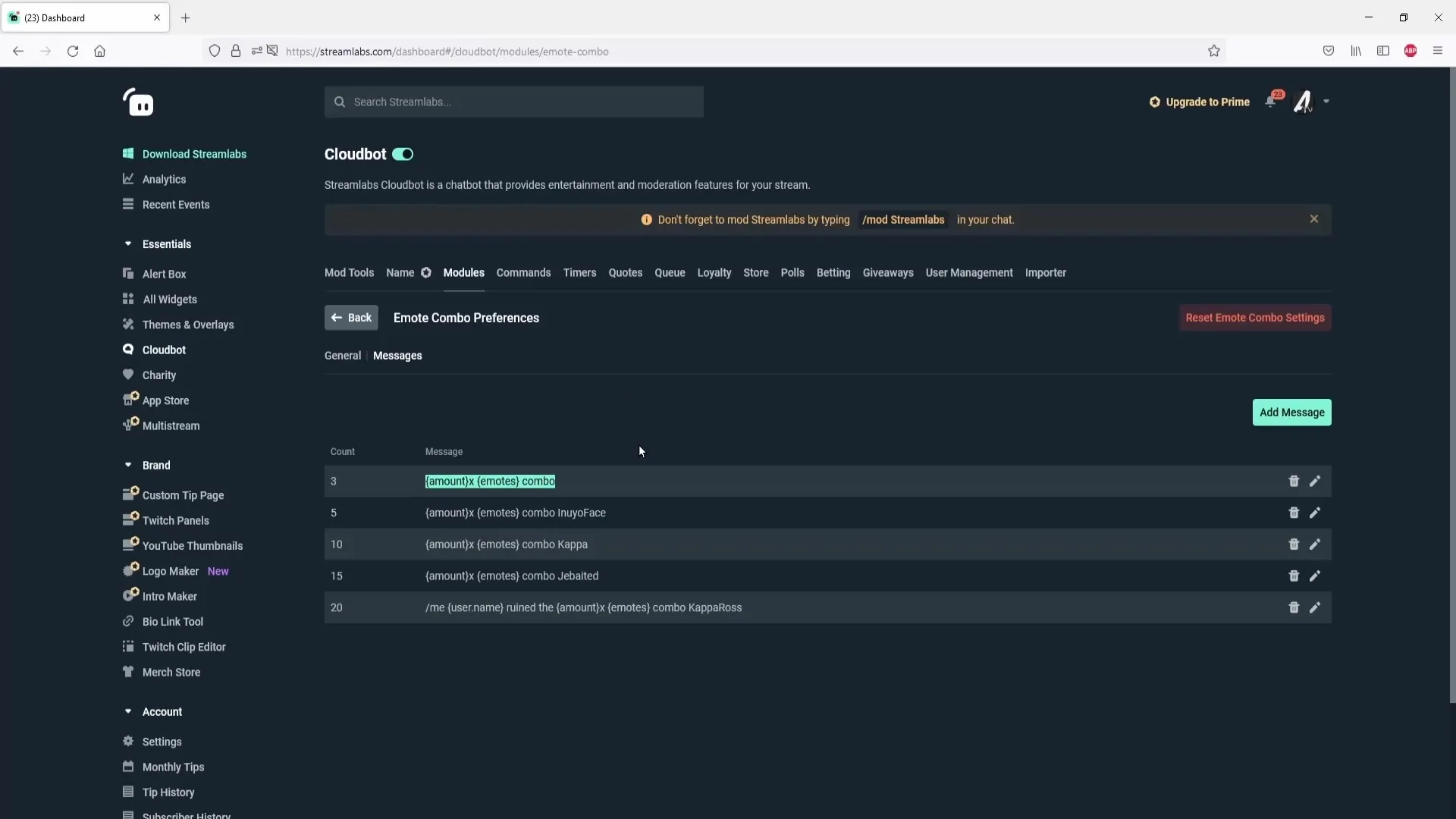Edit the KappaRoss combo message
The height and width of the screenshot is (819, 1456).
point(1315,607)
